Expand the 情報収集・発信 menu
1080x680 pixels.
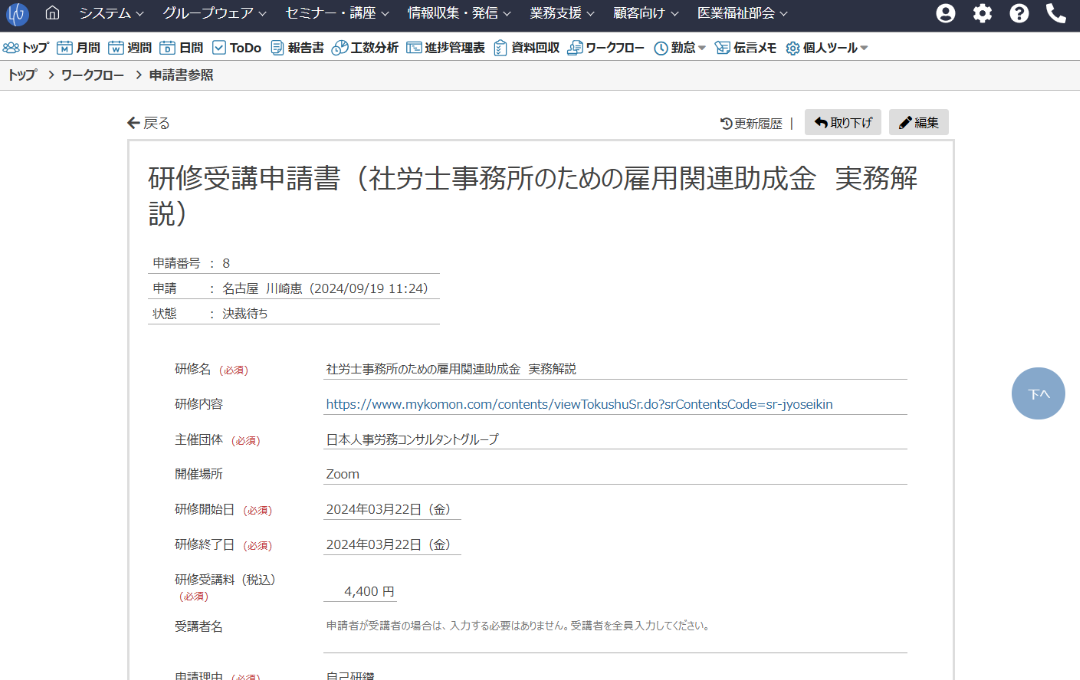pyautogui.click(x=459, y=13)
